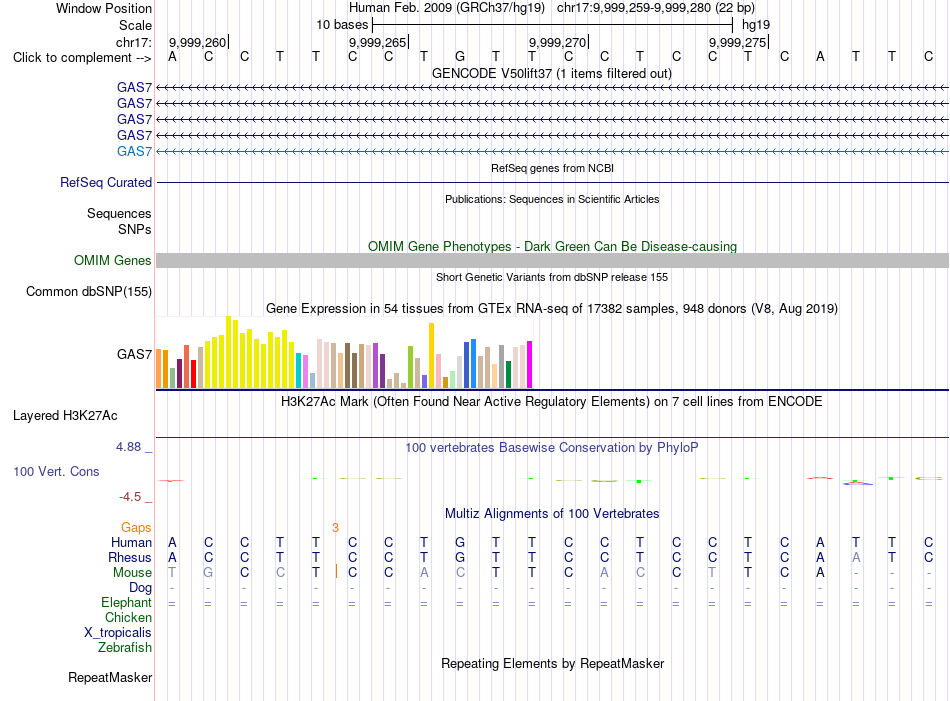The height and width of the screenshot is (701, 950).
Task: Click the Zebrafish species label
Action: pyautogui.click(x=125, y=648)
